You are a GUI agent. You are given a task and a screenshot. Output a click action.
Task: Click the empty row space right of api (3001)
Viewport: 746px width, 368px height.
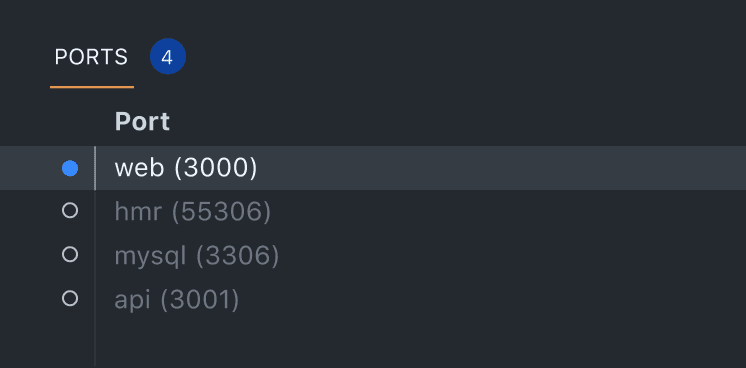point(492,299)
